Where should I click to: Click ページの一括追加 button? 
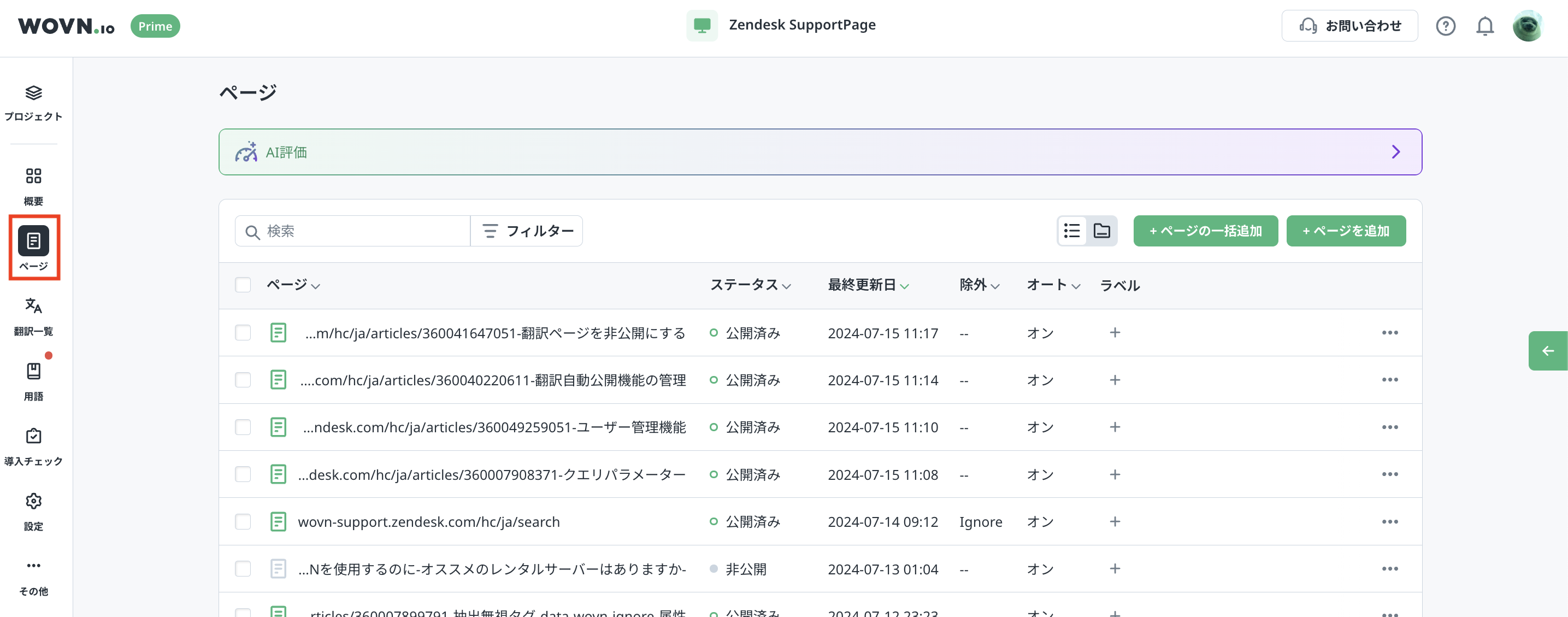[x=1205, y=231]
